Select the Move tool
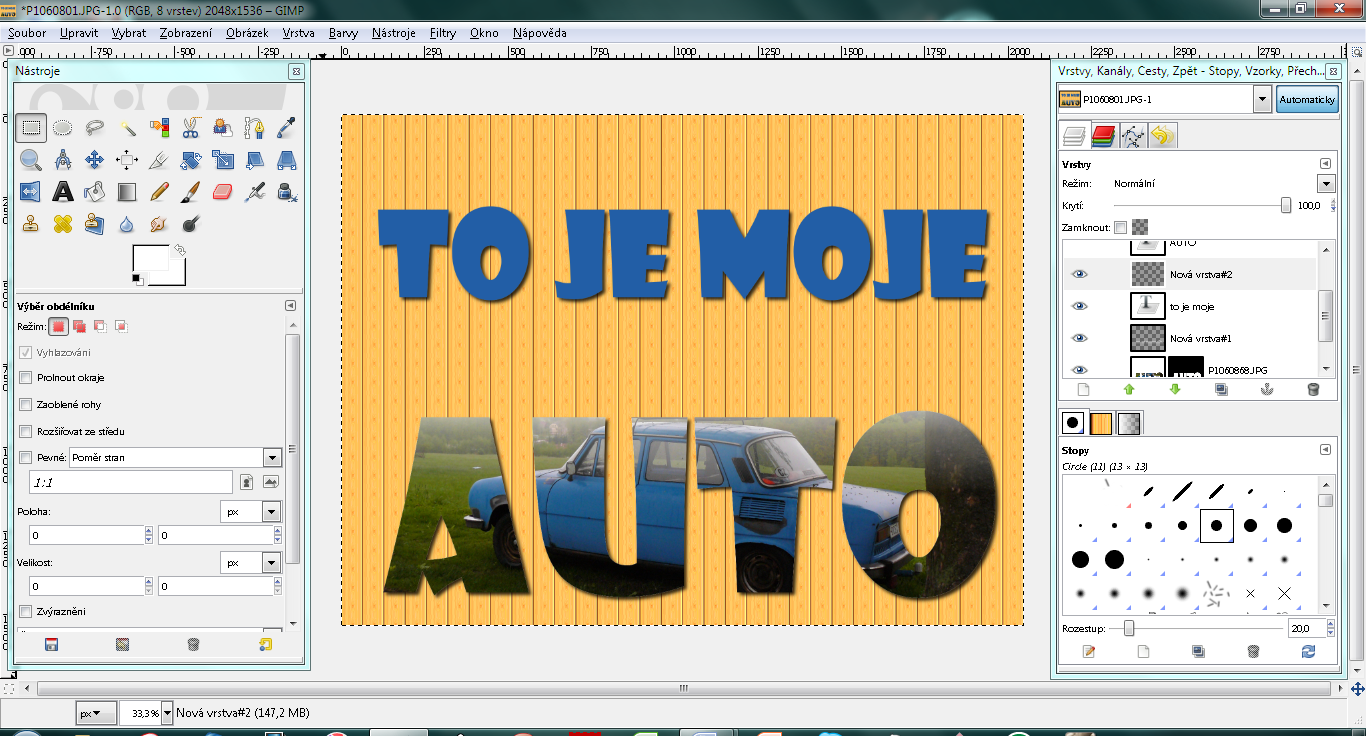This screenshot has width=1366, height=736. click(95, 159)
